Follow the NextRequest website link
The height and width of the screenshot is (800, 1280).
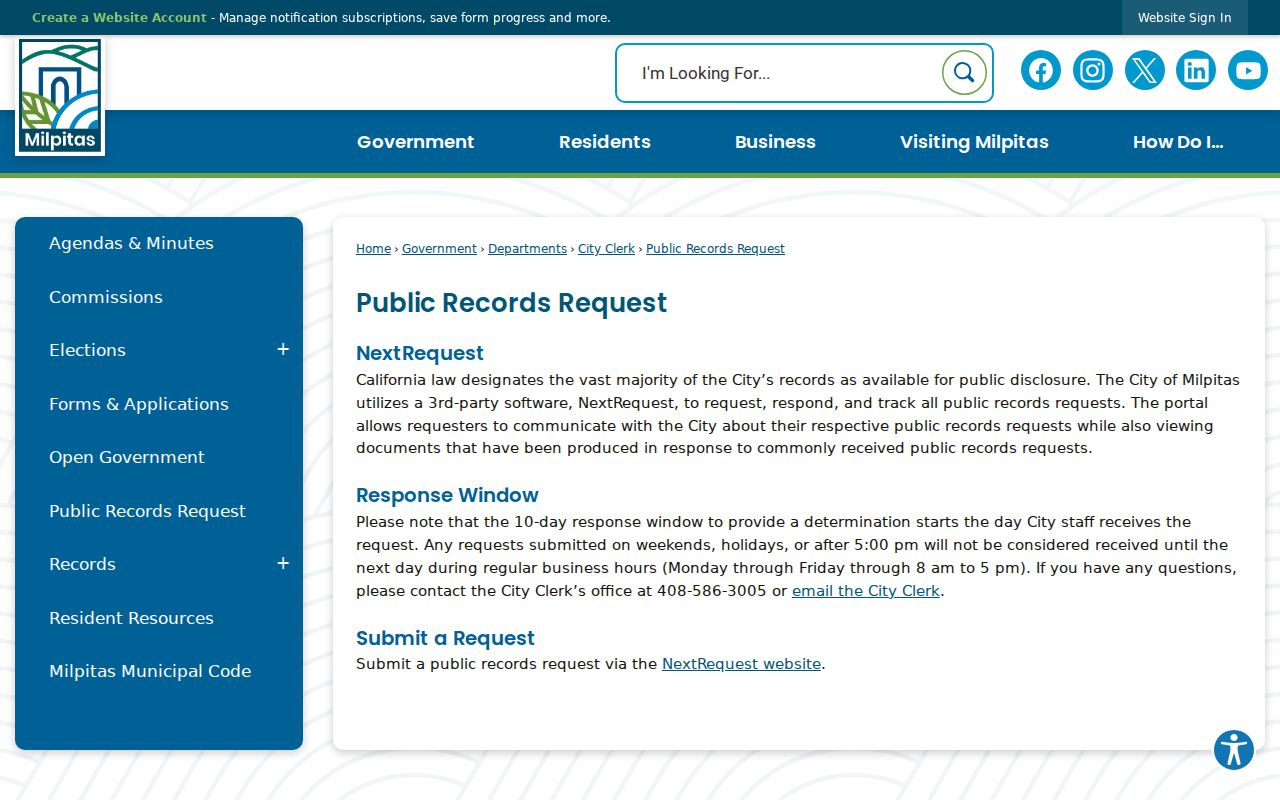[x=741, y=664]
